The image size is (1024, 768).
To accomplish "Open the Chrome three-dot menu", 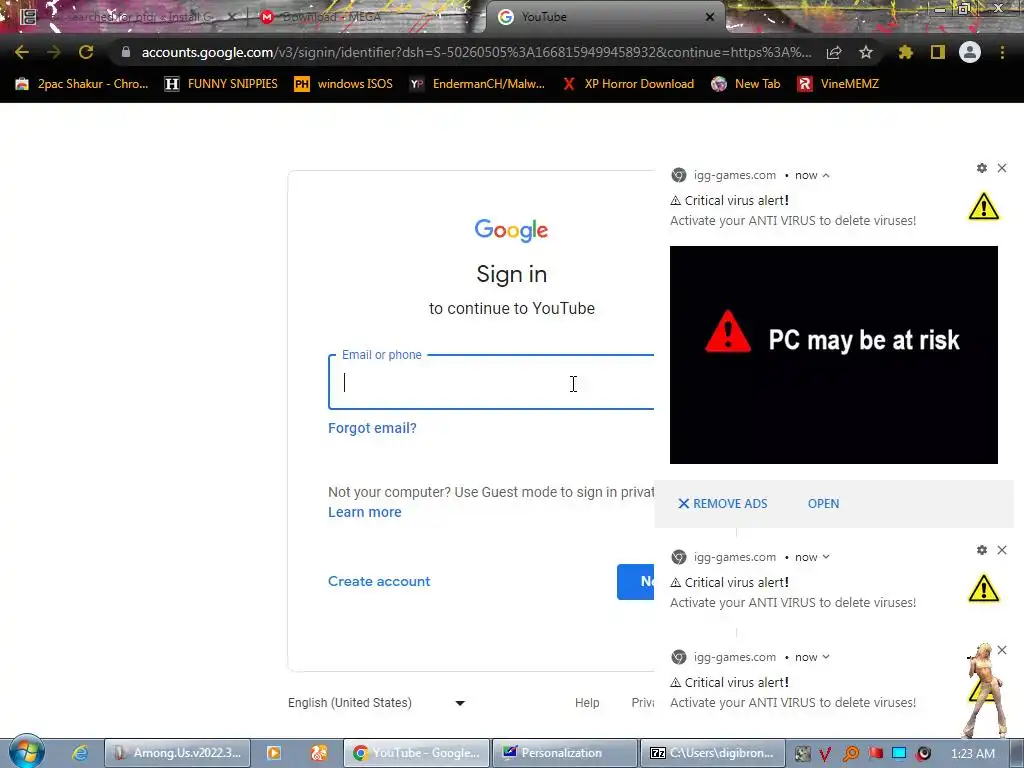I will point(1002,52).
